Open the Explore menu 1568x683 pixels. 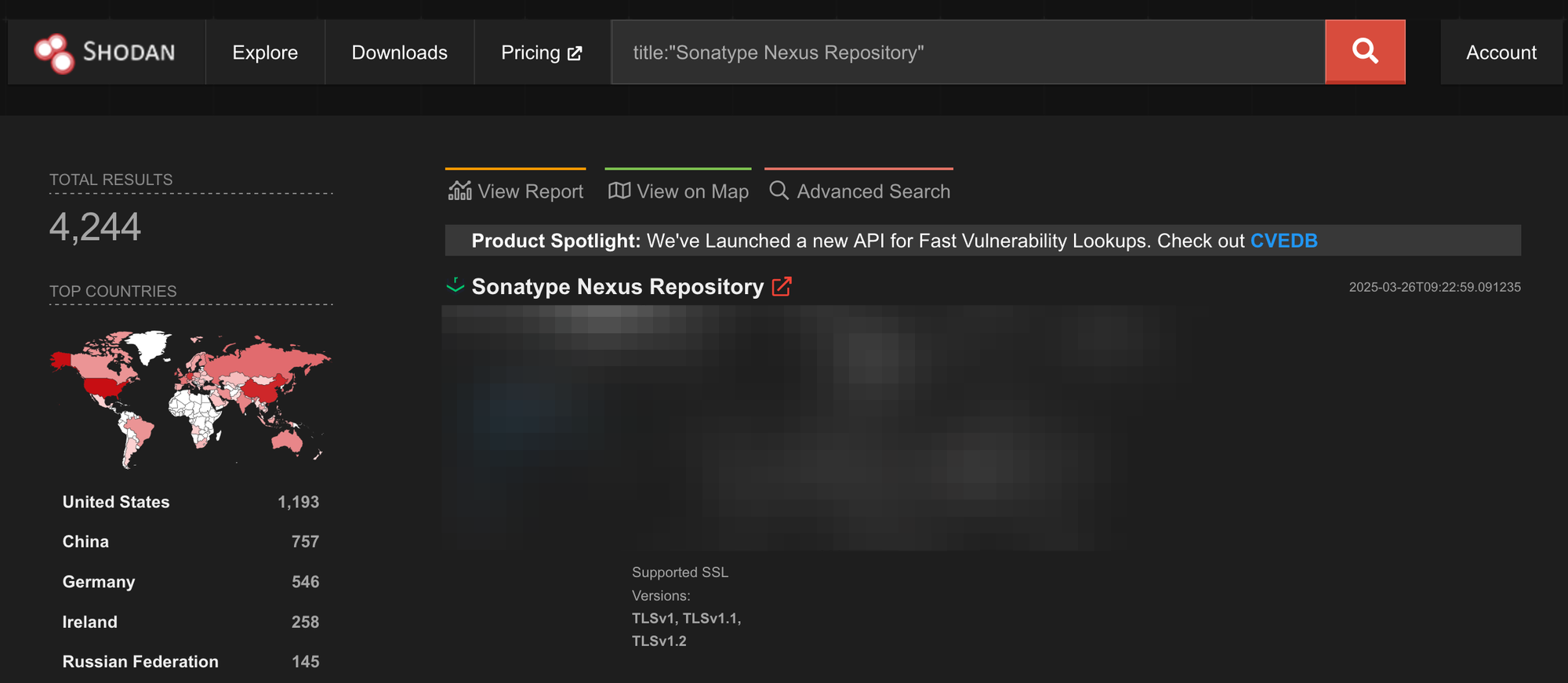[265, 53]
